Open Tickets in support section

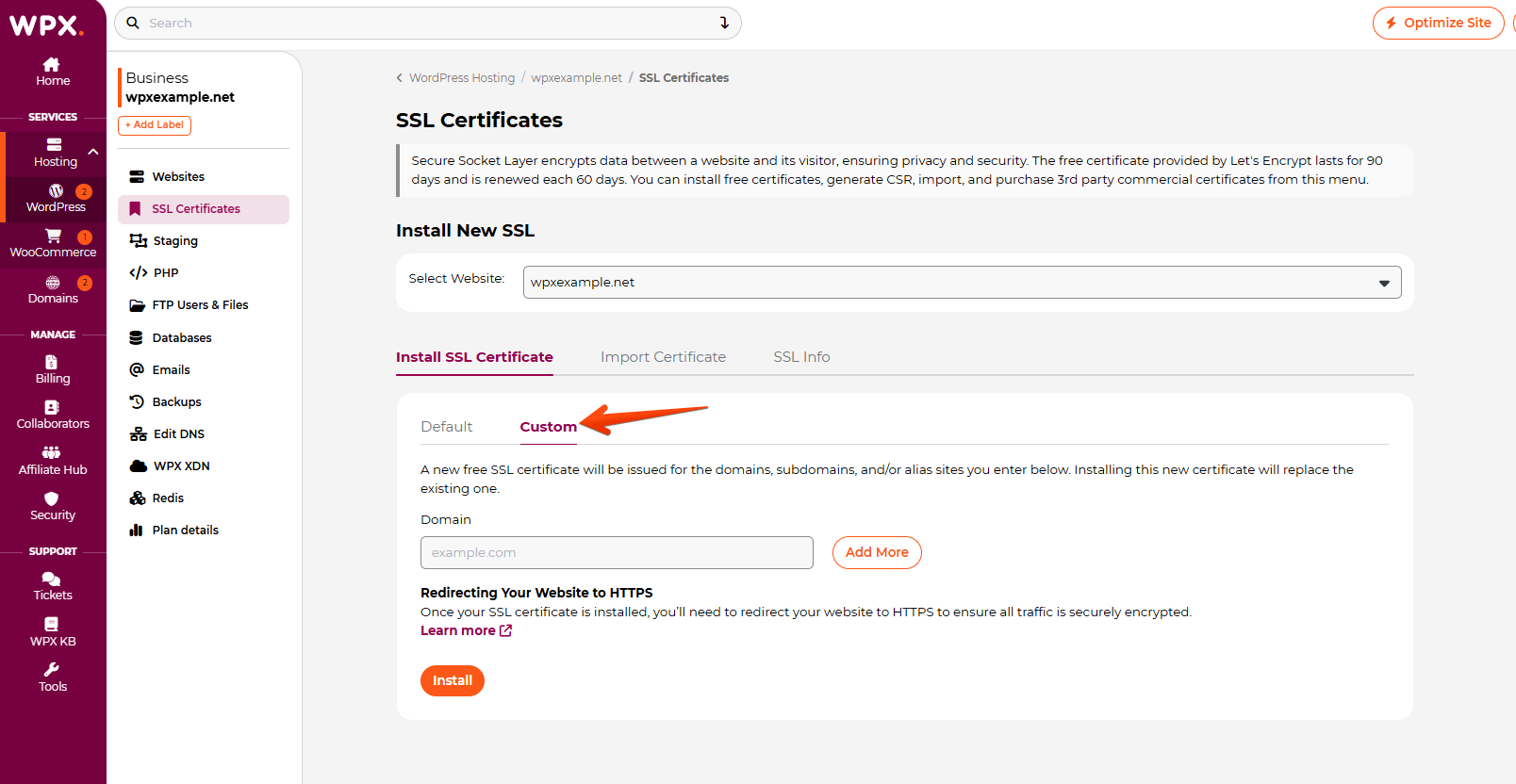pos(53,586)
